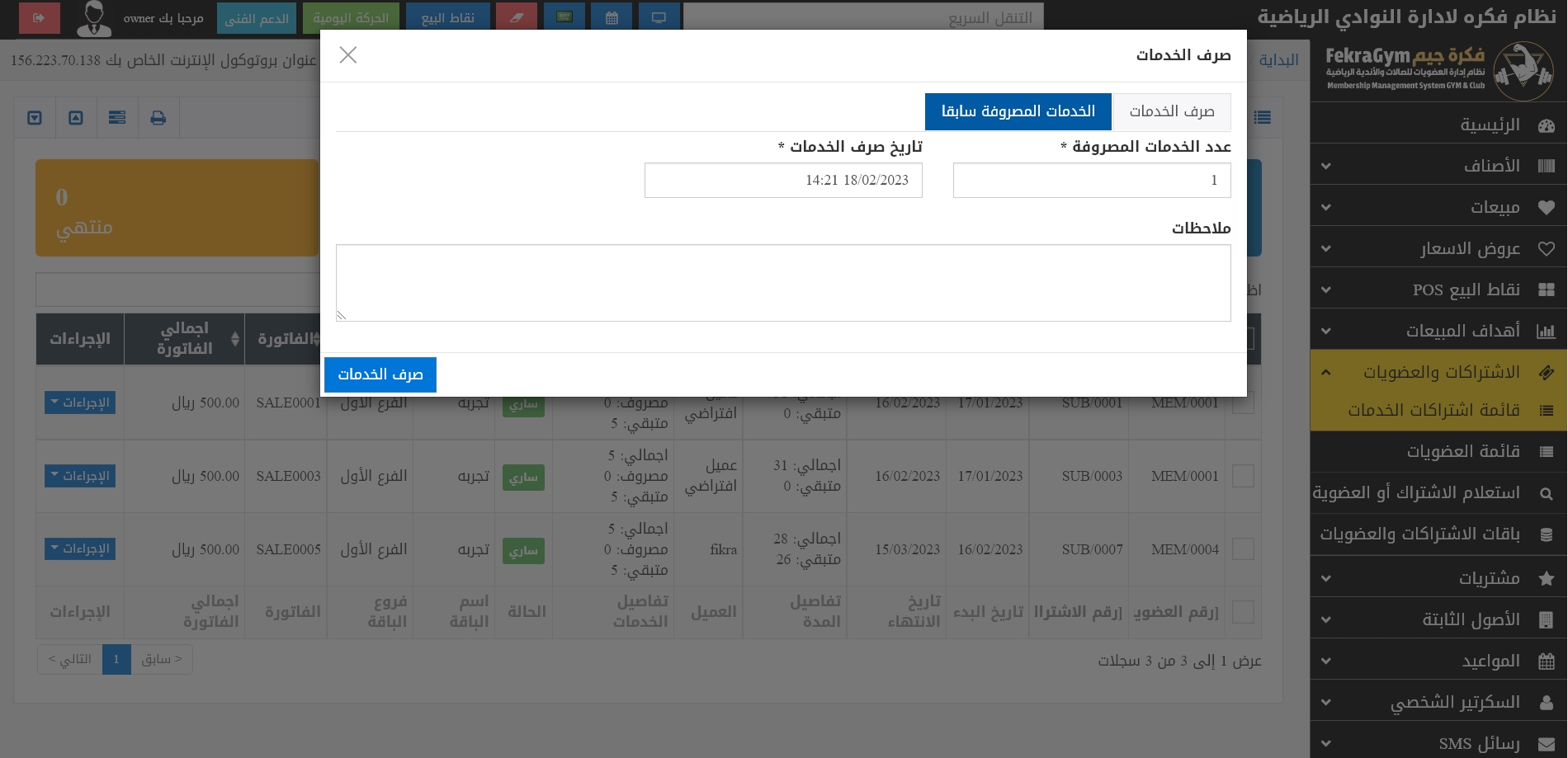Click the expand-down arrow icon in table toolbar

[x=35, y=118]
